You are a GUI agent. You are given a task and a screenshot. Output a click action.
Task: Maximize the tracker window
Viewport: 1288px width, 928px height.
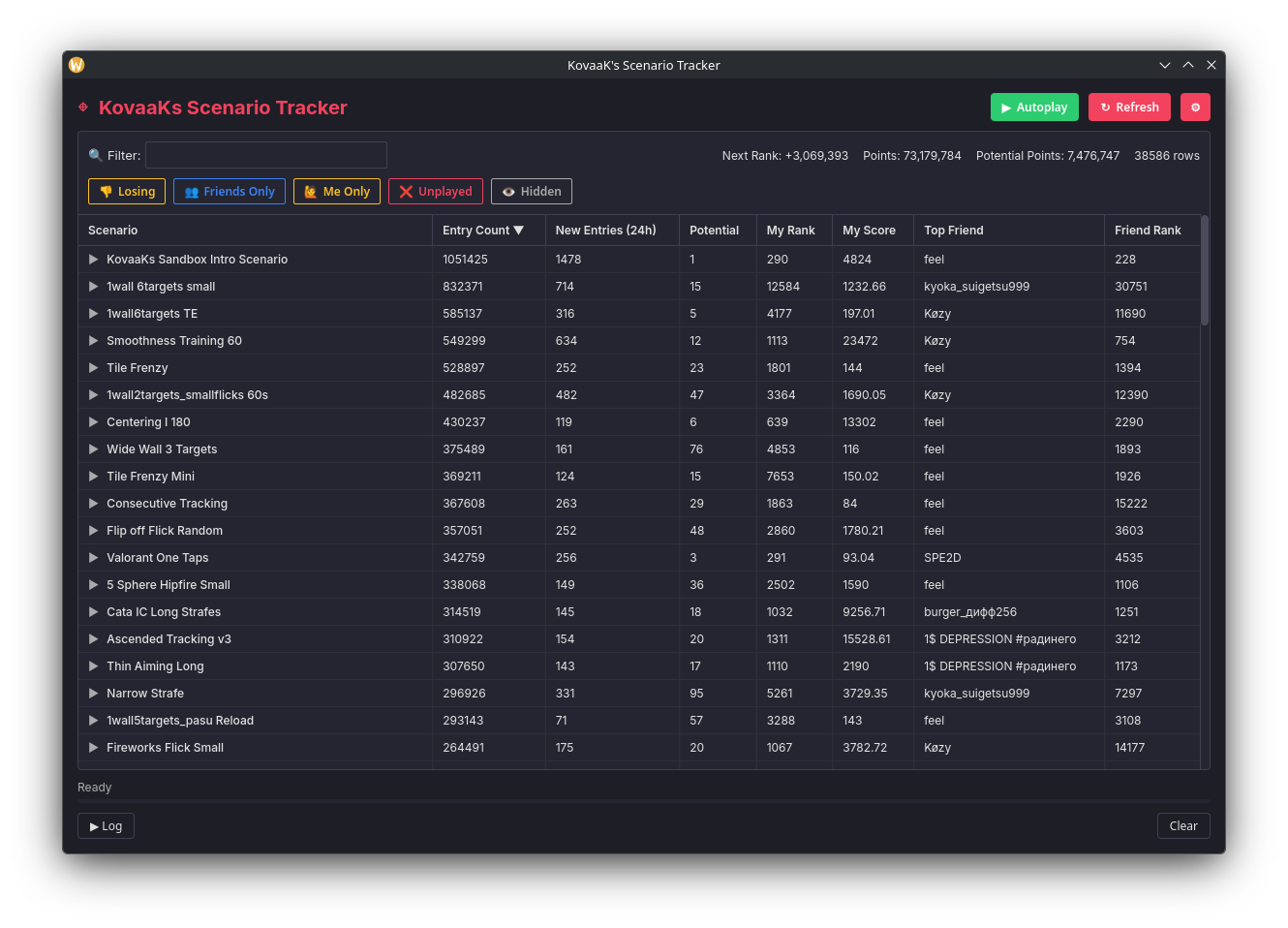coord(1188,65)
